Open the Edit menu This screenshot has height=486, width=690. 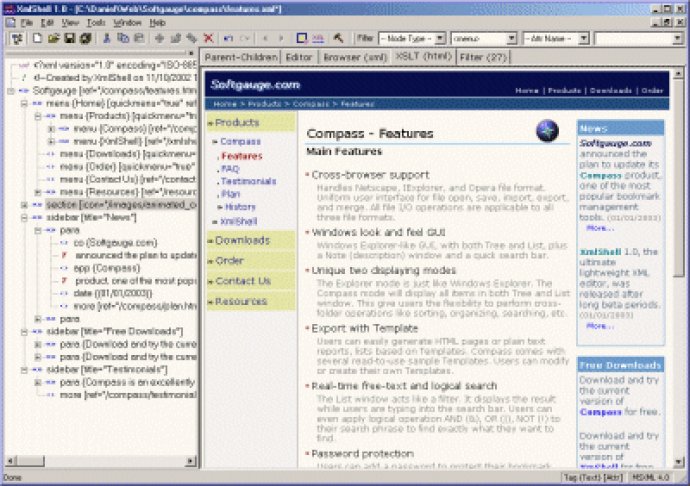tap(47, 23)
